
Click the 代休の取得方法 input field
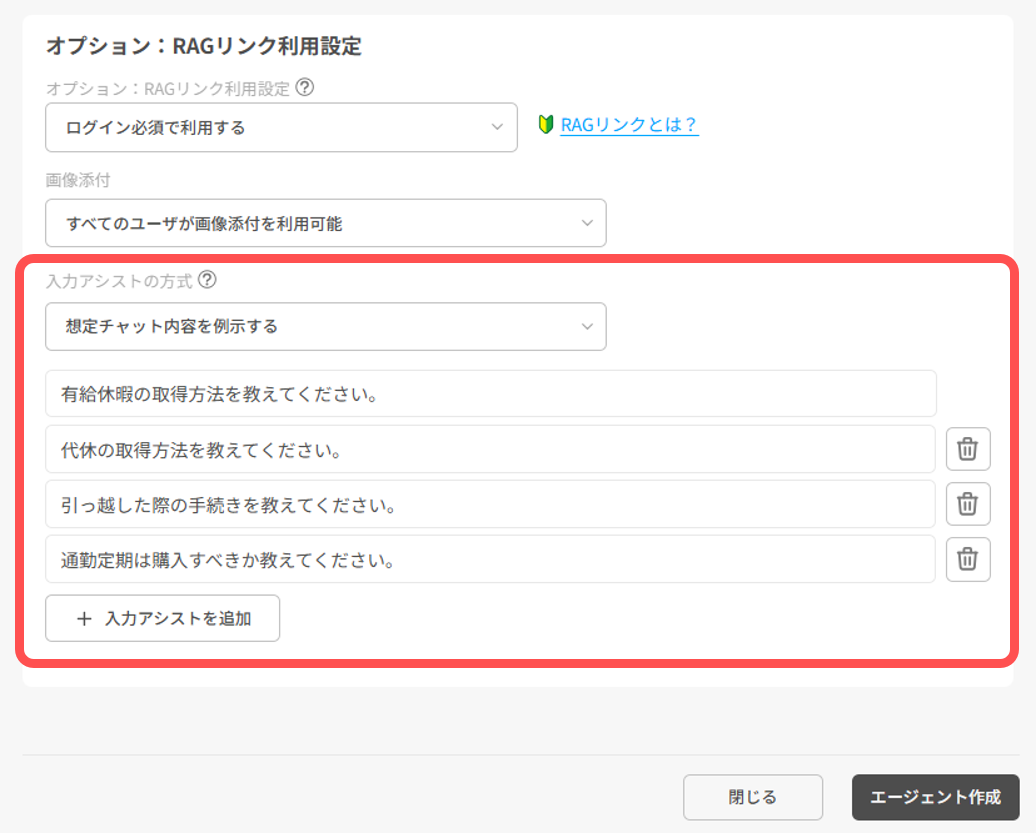[490, 449]
